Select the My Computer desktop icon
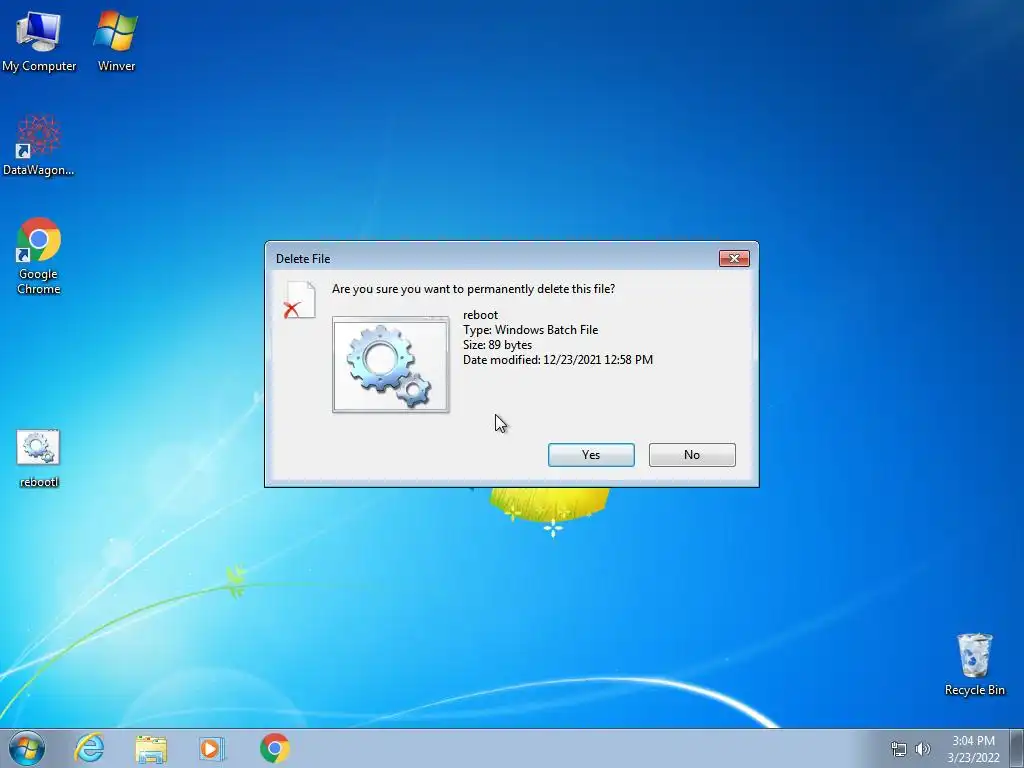1024x768 pixels. coord(39,41)
